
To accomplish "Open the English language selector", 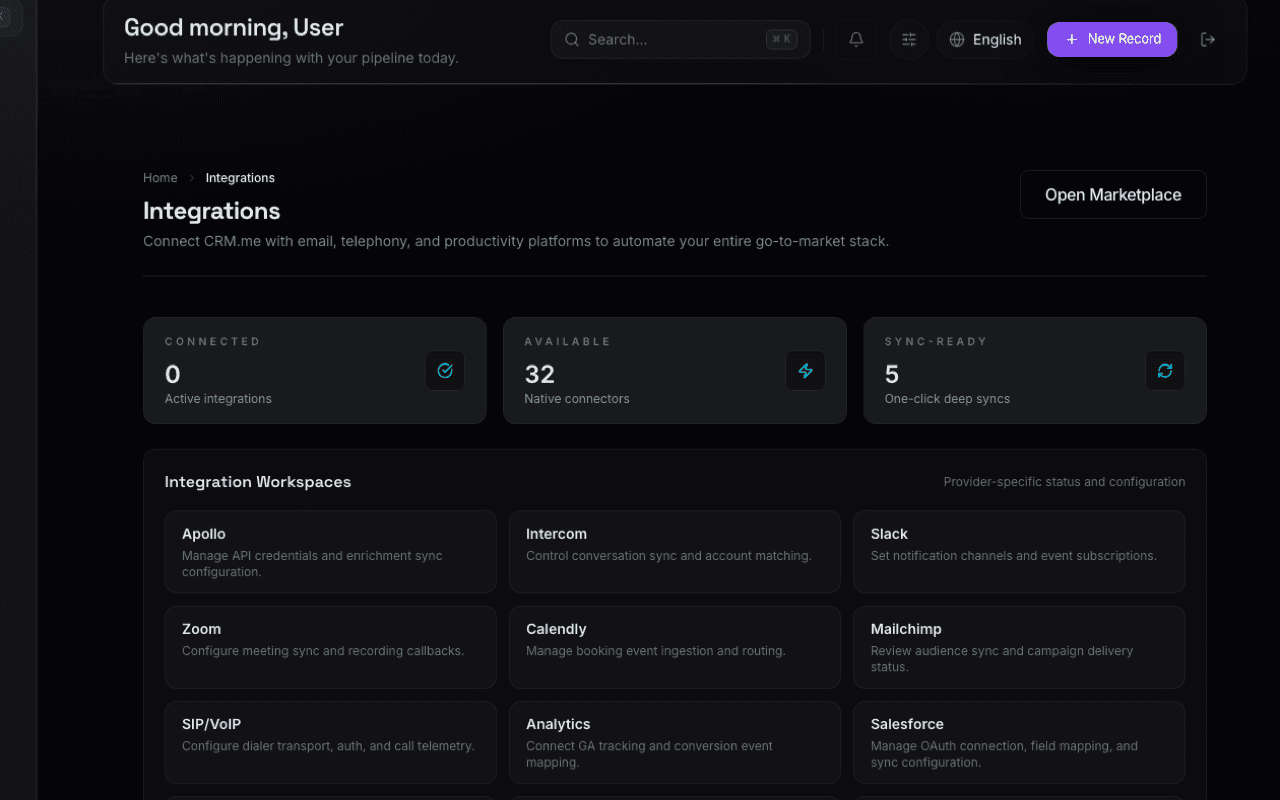I will pos(995,39).
